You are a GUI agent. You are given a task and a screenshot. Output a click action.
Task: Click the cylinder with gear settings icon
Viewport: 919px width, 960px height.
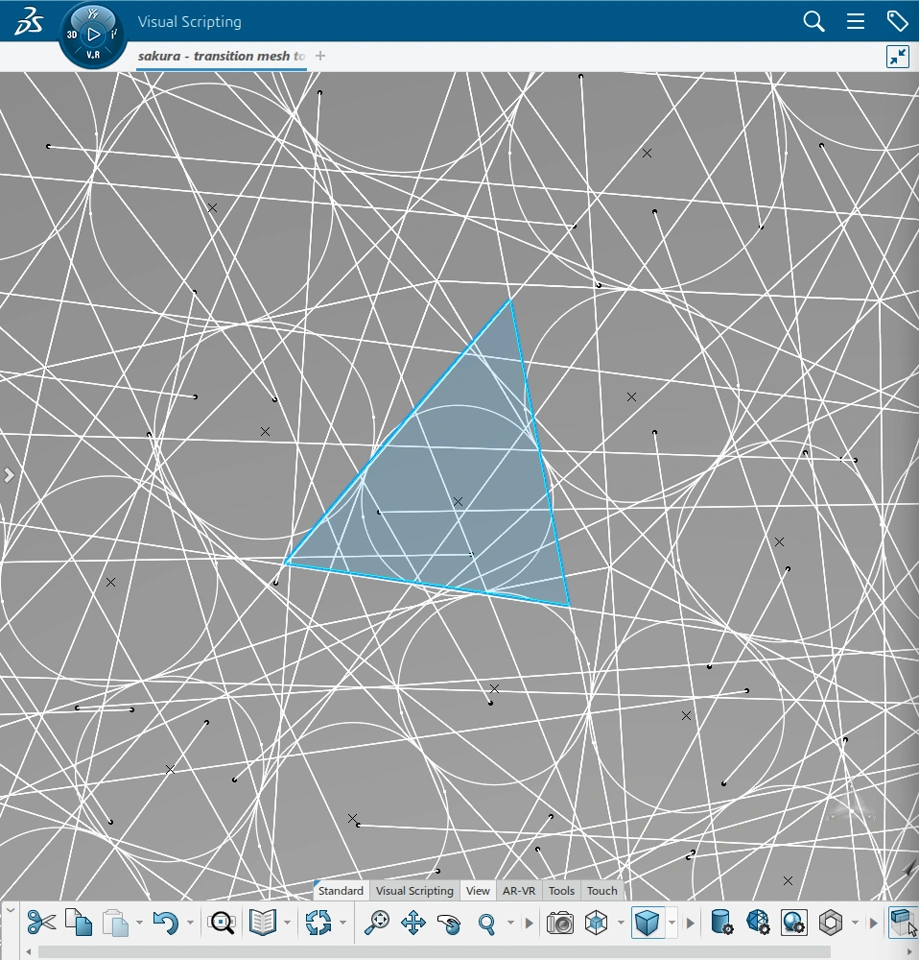click(x=722, y=922)
